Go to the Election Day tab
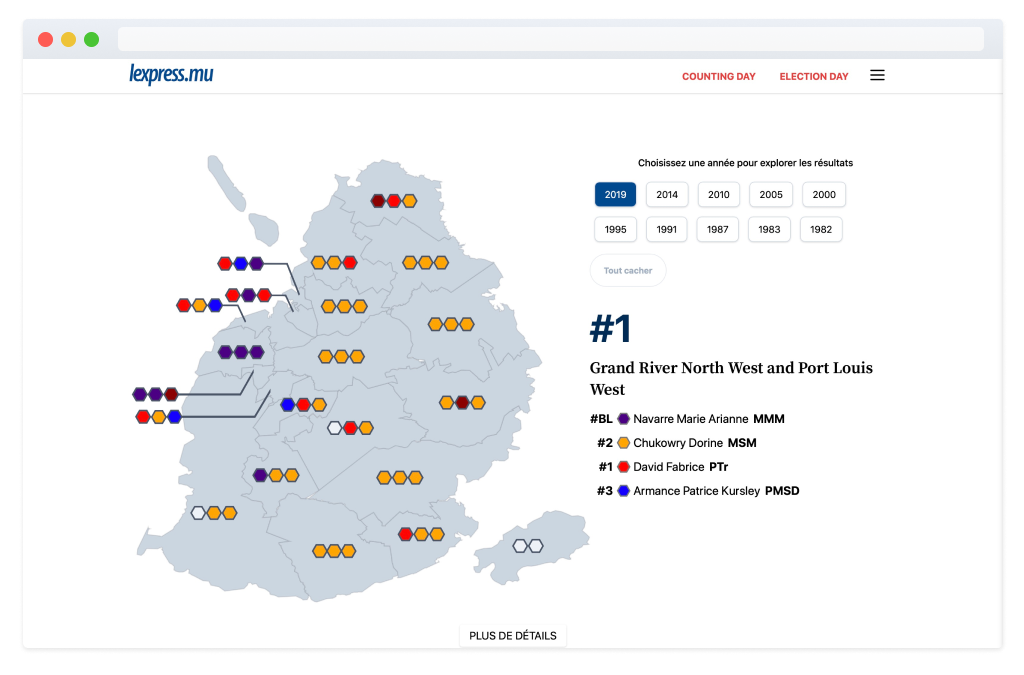This screenshot has width=1024, height=675. tap(813, 77)
